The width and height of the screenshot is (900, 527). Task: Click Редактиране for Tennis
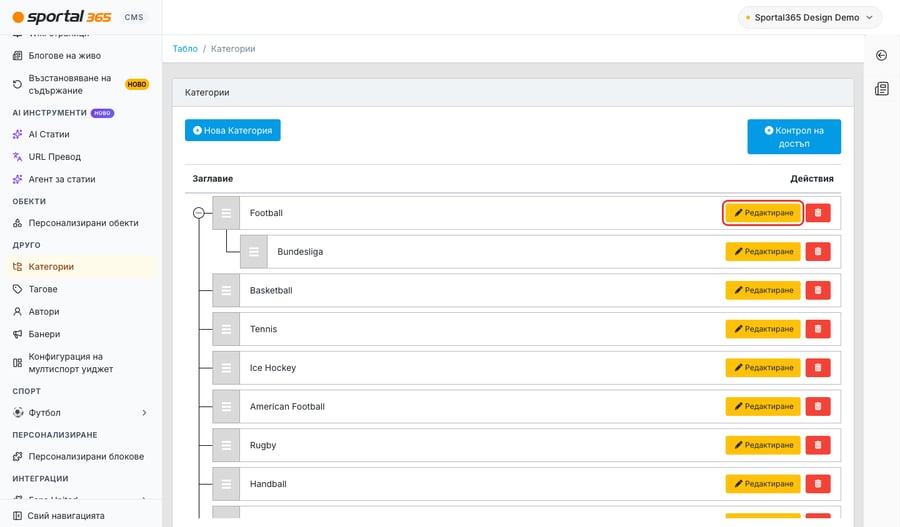(763, 329)
